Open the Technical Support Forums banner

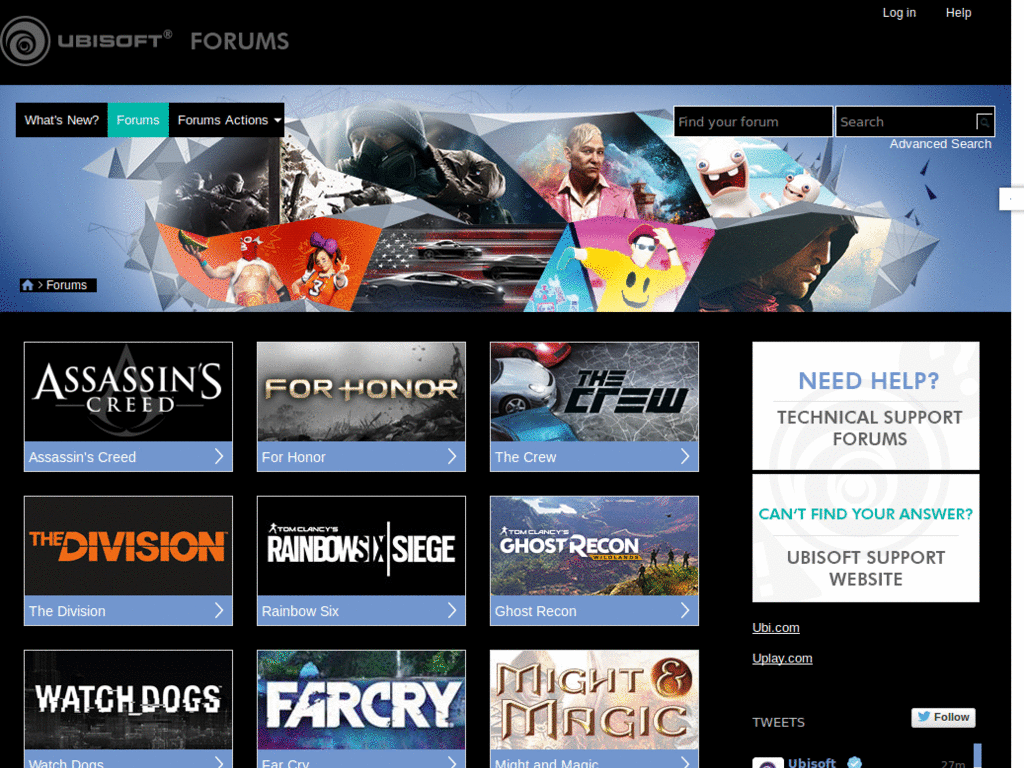[x=866, y=406]
